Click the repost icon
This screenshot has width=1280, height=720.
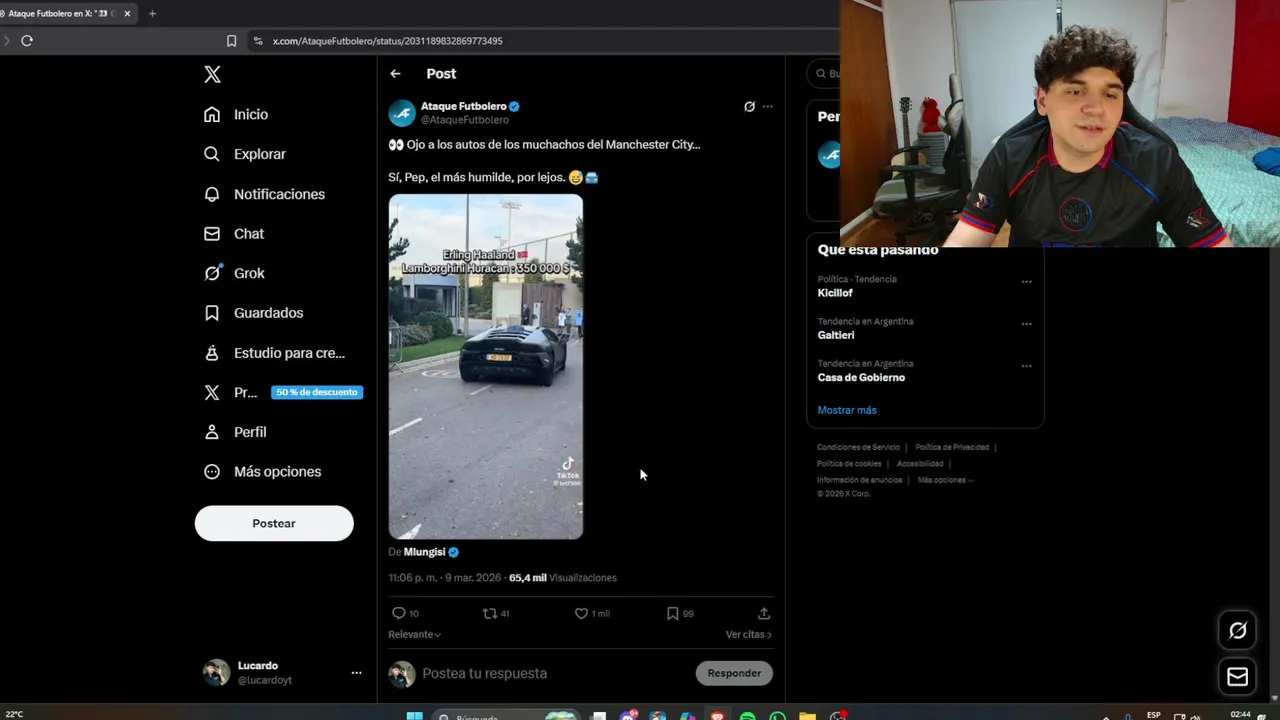[x=490, y=613]
